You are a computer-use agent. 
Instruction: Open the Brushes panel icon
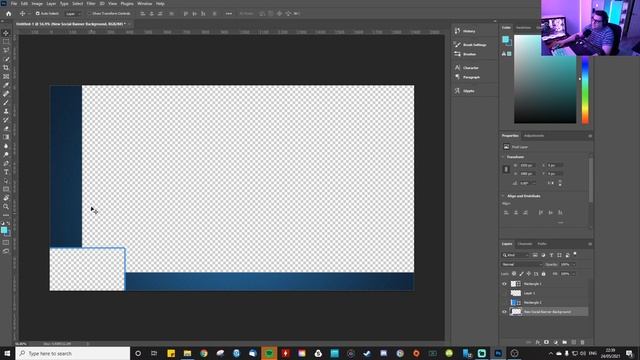[457, 54]
